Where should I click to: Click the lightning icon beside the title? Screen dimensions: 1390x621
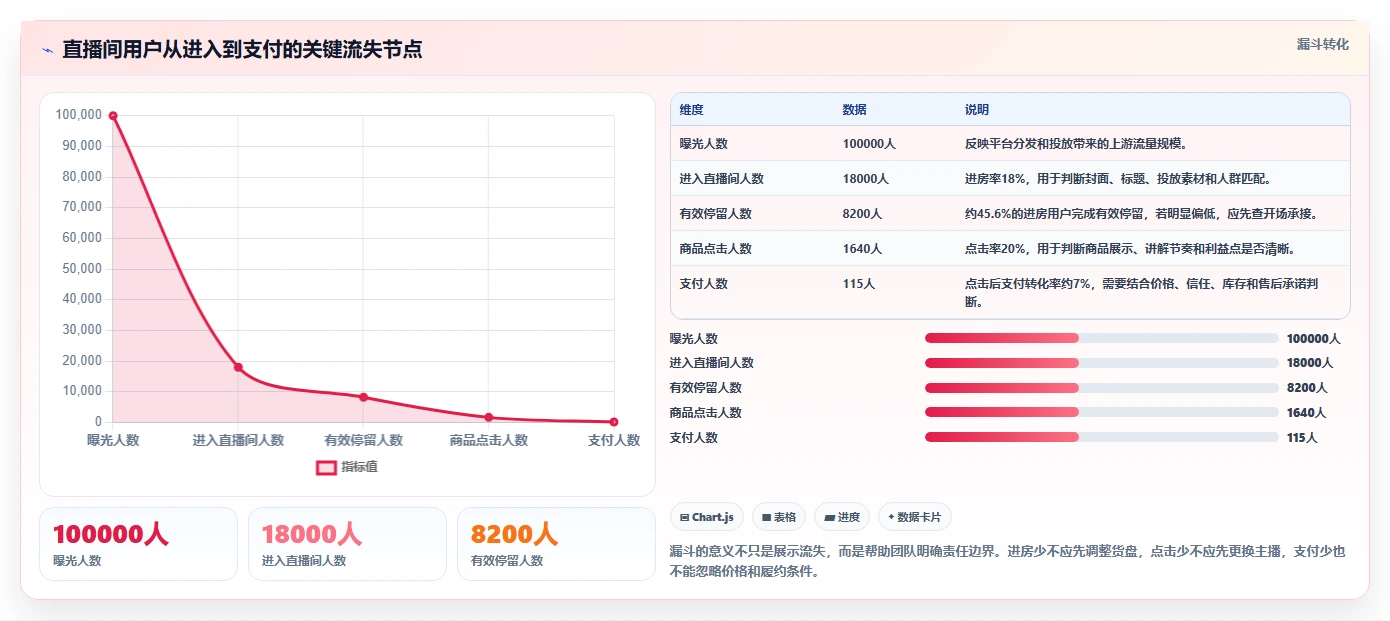coord(48,50)
